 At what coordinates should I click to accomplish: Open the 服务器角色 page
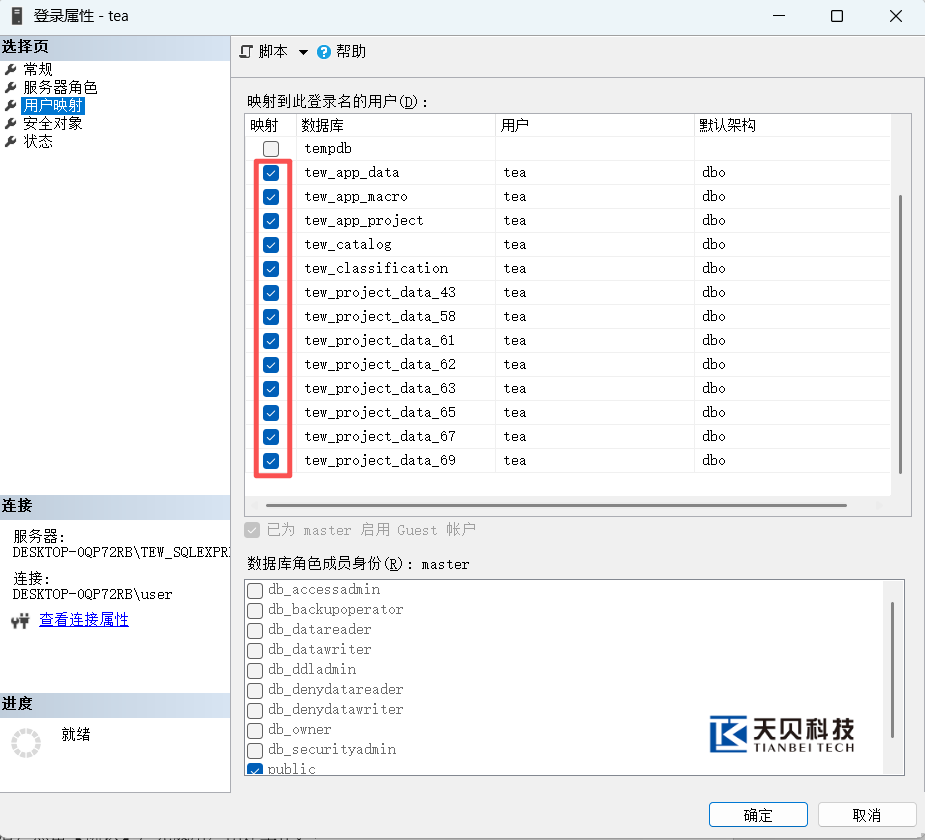click(x=60, y=88)
